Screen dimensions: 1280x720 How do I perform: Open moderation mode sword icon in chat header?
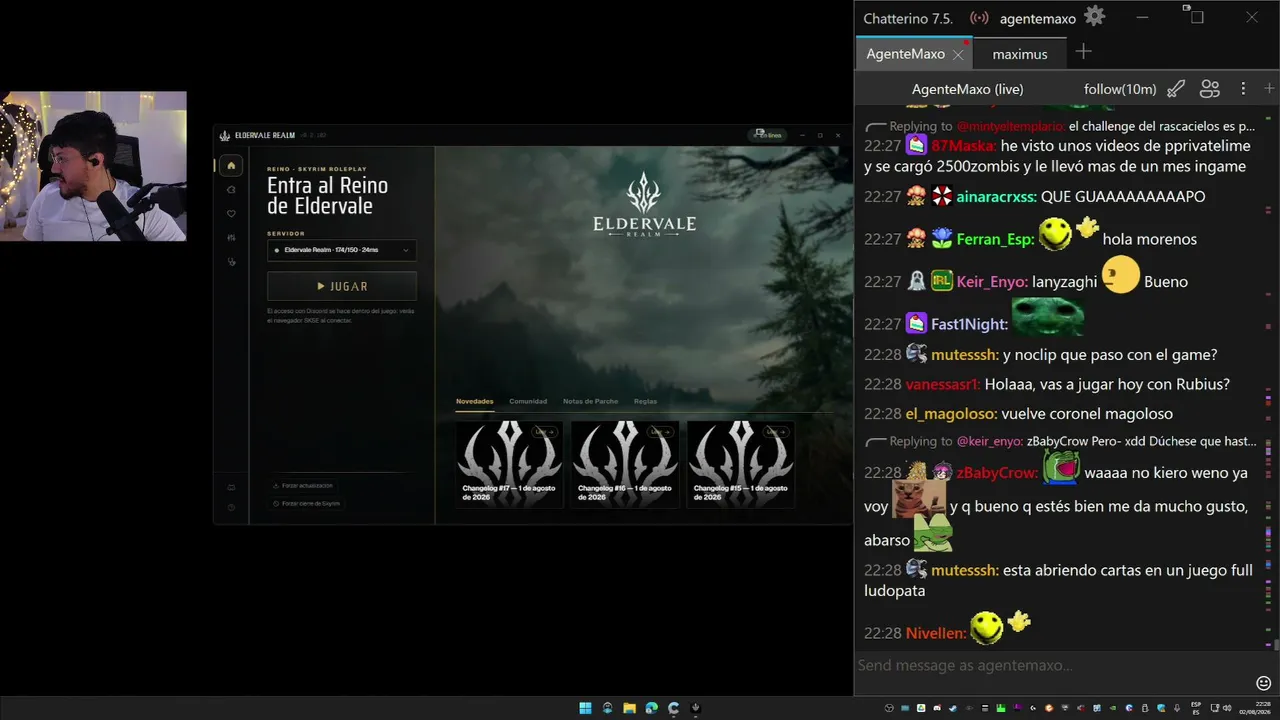(x=1176, y=89)
